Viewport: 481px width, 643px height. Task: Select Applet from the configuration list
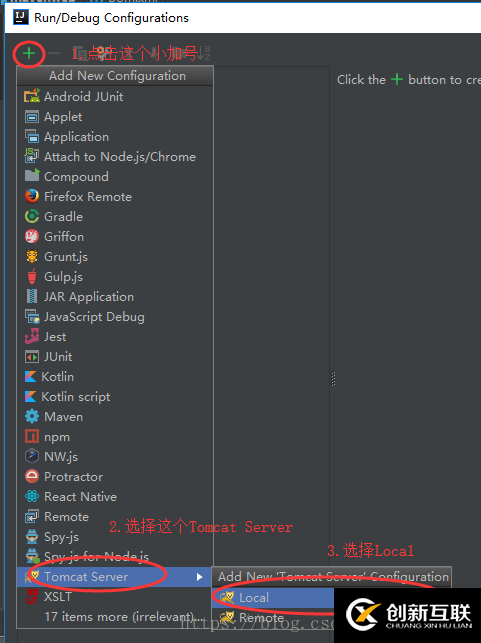click(x=115, y=116)
